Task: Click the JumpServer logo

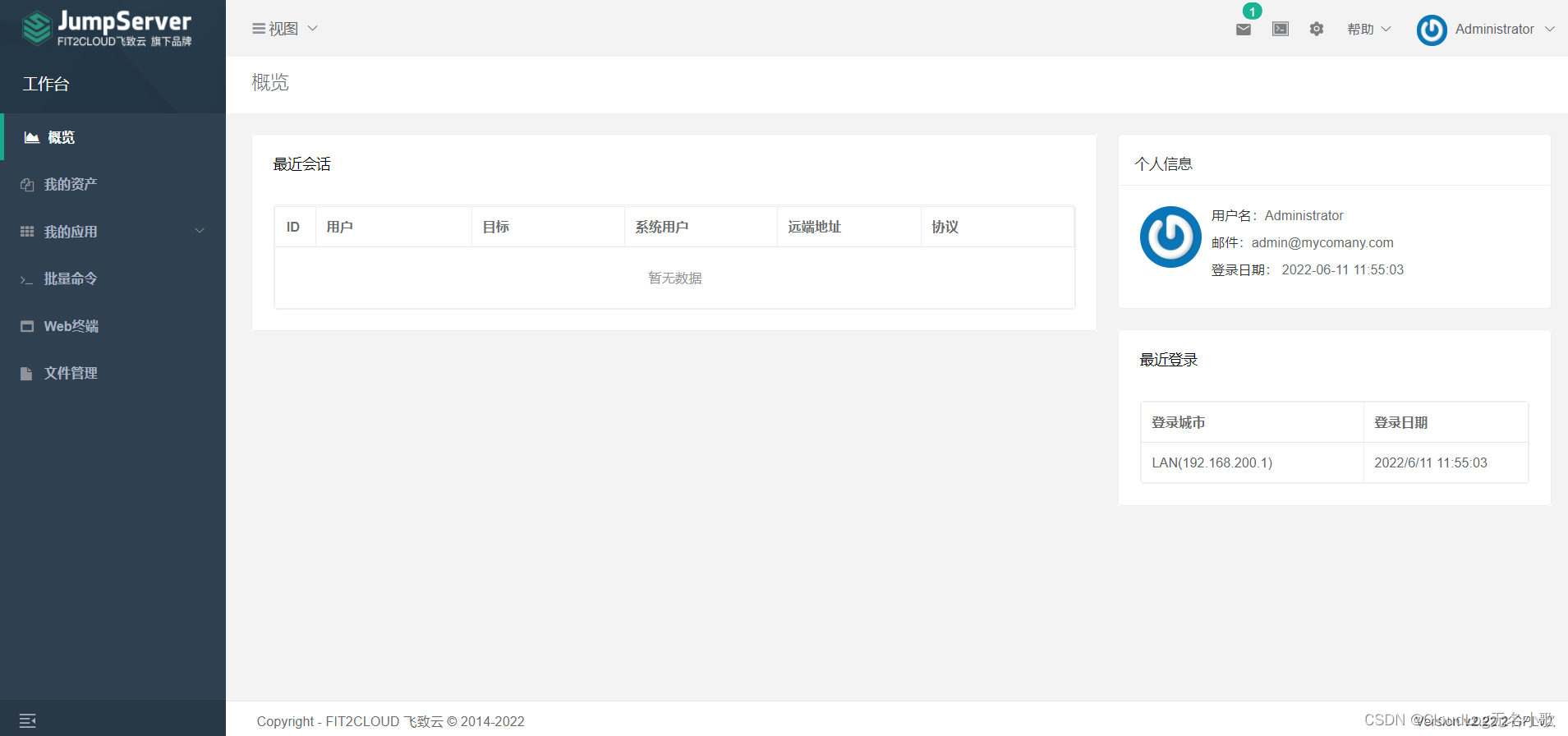Action: [x=107, y=28]
